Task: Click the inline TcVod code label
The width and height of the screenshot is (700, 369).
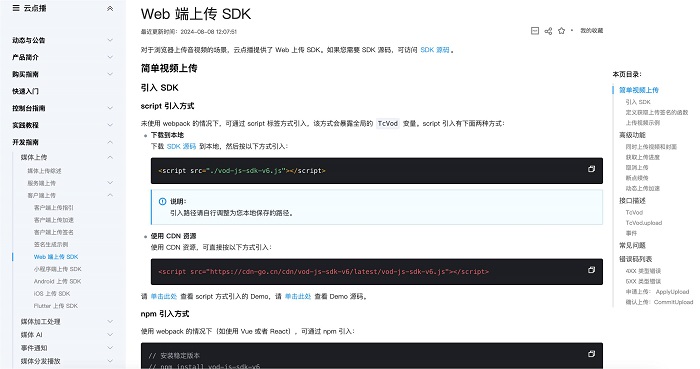Action: pos(387,124)
